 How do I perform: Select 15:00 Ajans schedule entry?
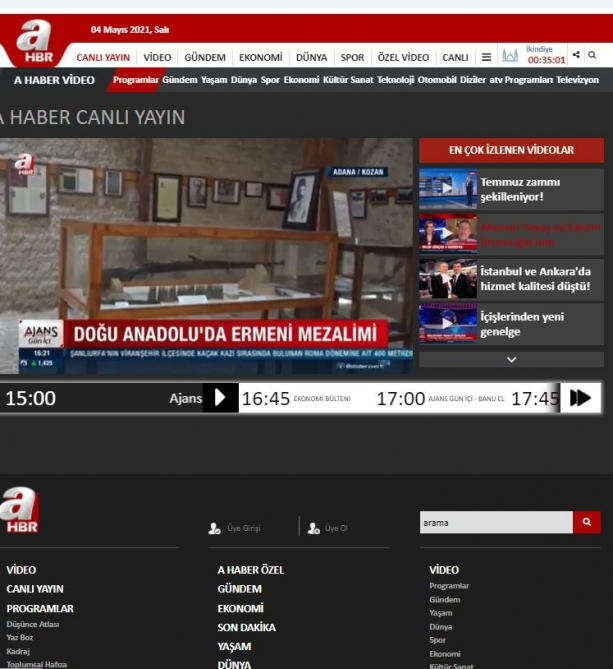[102, 398]
